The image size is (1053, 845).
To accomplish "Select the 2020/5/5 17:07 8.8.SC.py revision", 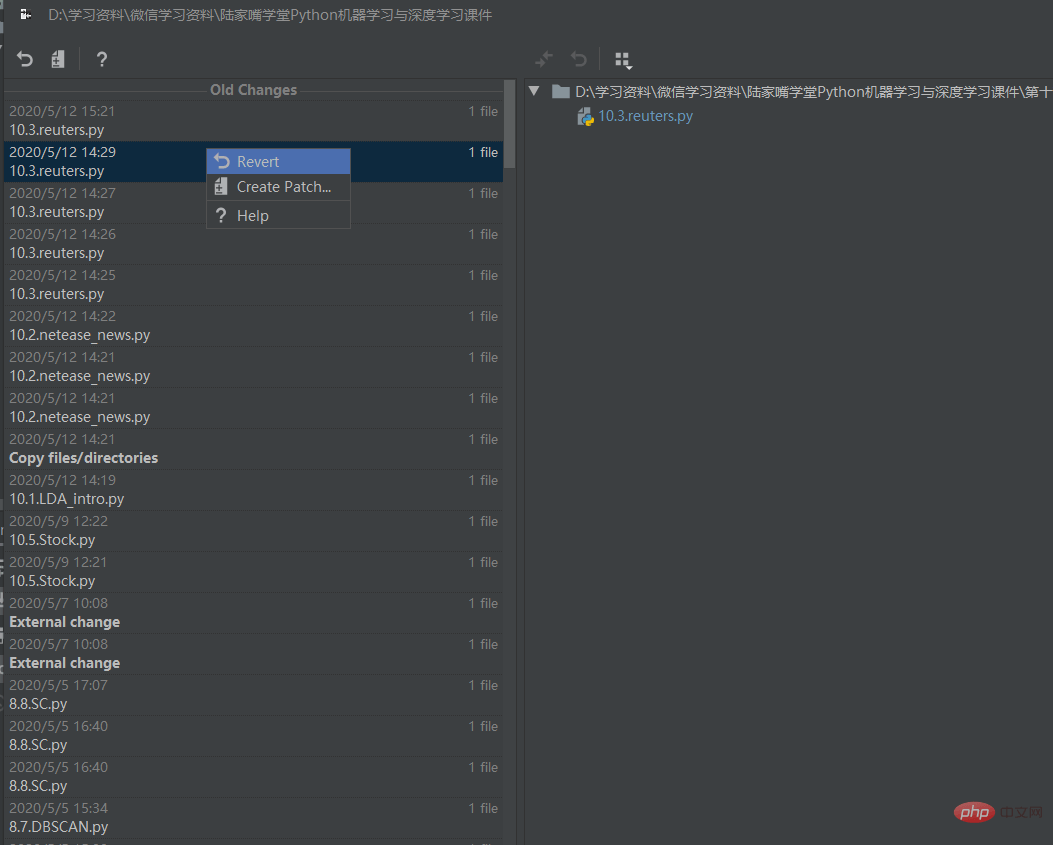I will (253, 694).
